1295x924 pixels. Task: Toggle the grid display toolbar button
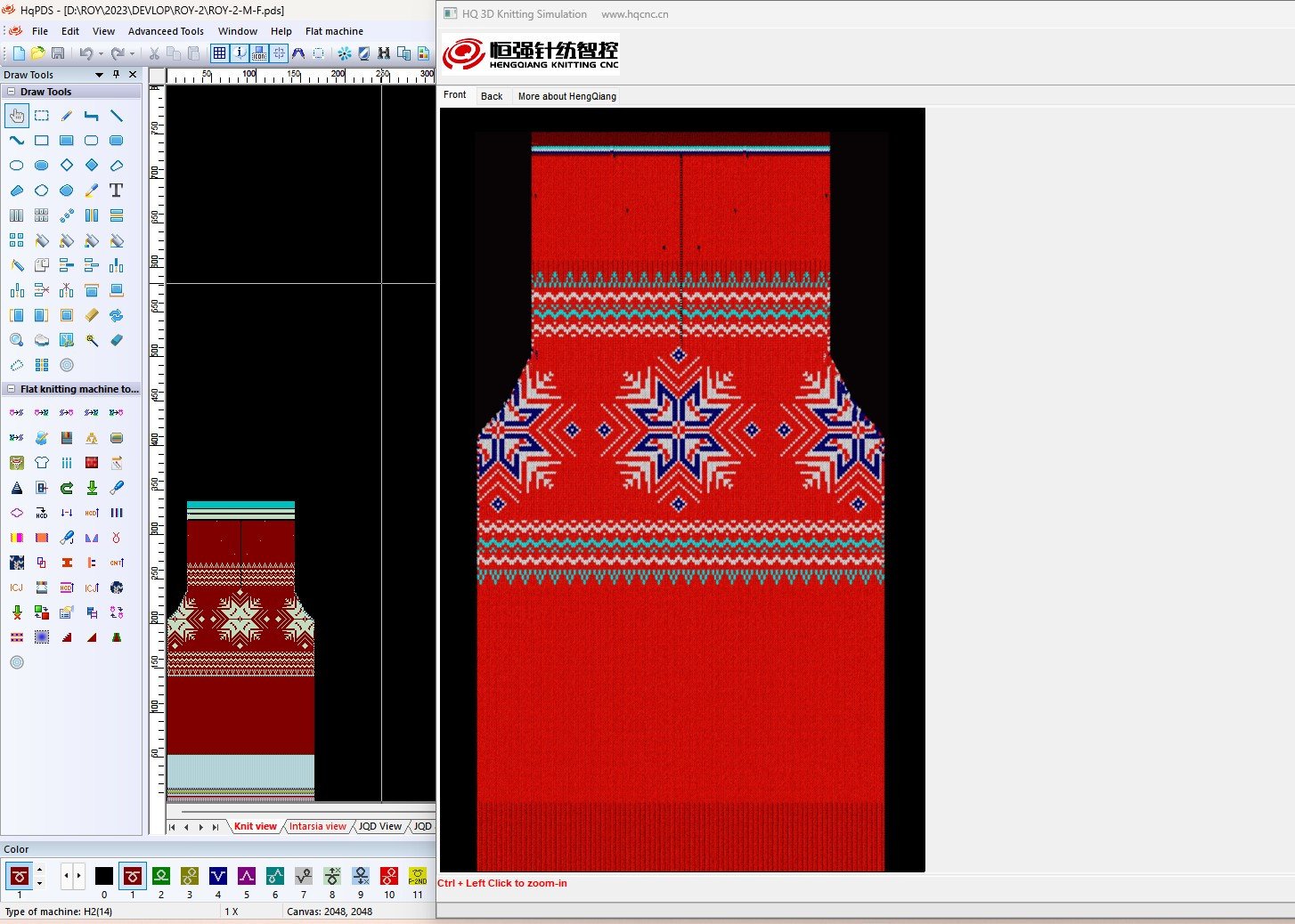click(219, 53)
